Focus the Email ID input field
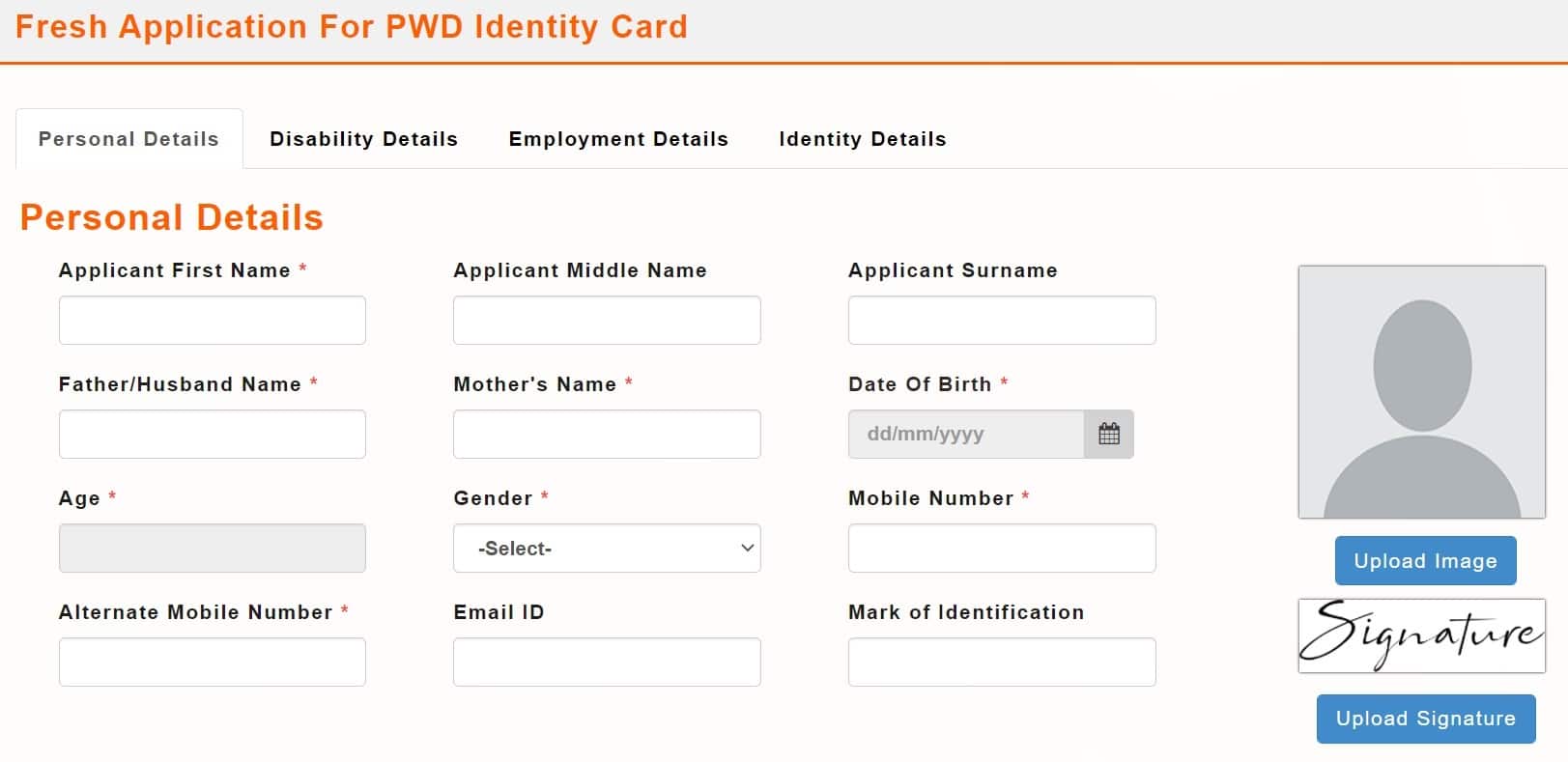 607,662
